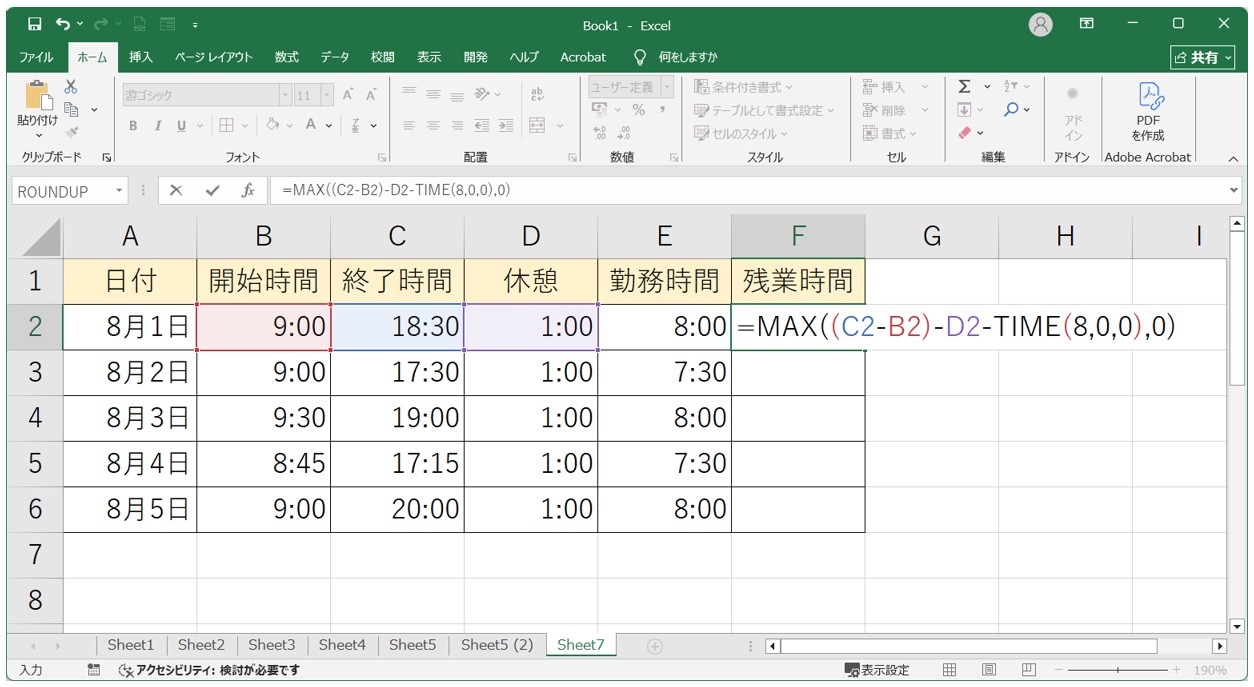The width and height of the screenshot is (1254, 687).
Task: Adjust the zoom slider in status bar
Action: coord(1118,670)
